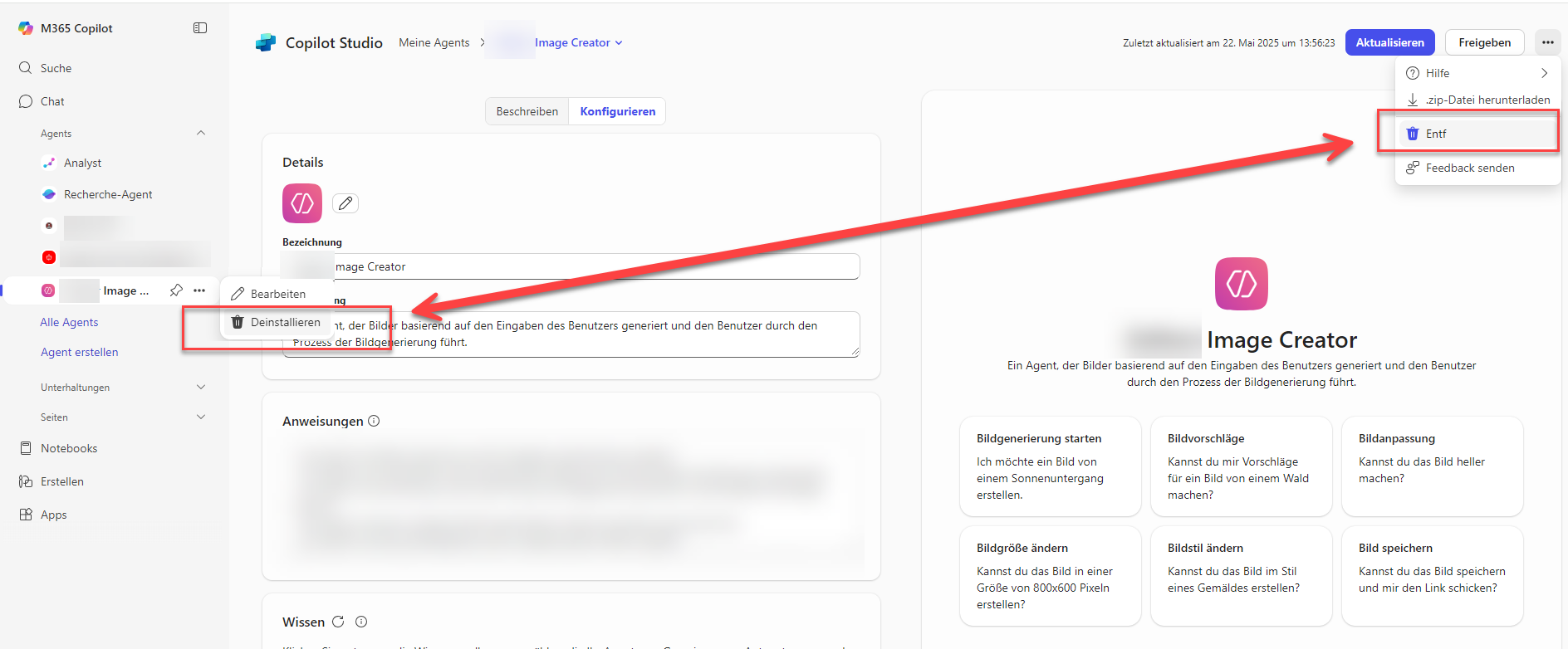Expand the Unterhaltungen section
Screen dimensions: 1568x649
point(201,387)
